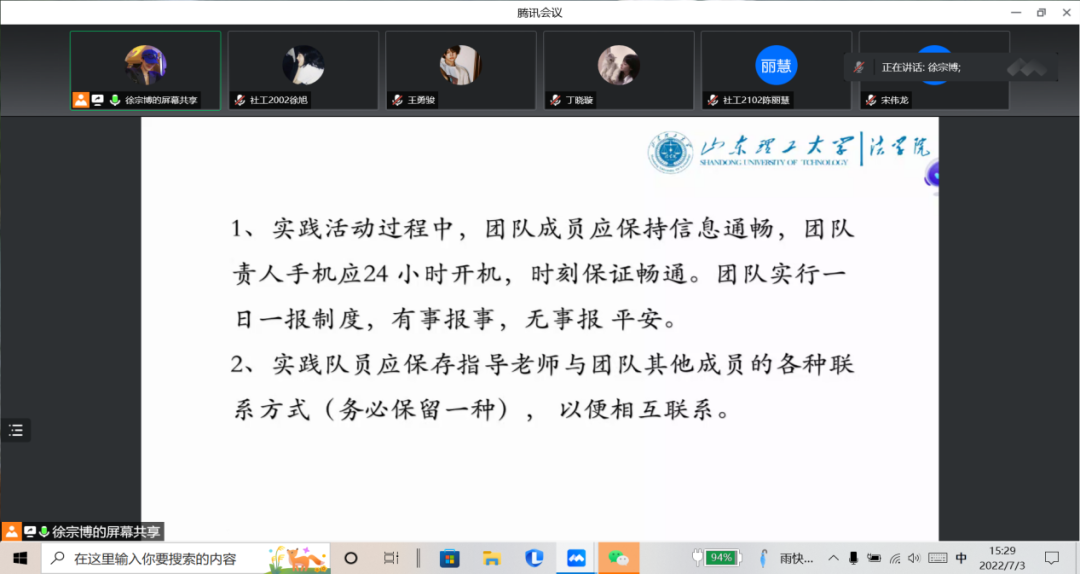The image size is (1080, 574).
Task: Toggle the 中 input method indicator
Action: click(961, 558)
